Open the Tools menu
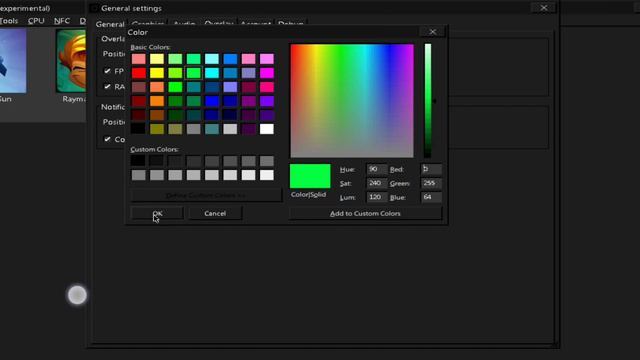The height and width of the screenshot is (360, 640). point(9,21)
